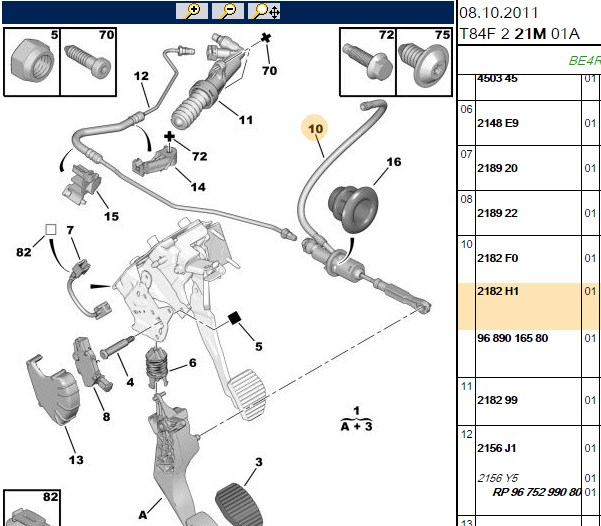Open the flange bolt thumbnail numbered 72
Image resolution: width=601 pixels, height=526 pixels.
368,62
